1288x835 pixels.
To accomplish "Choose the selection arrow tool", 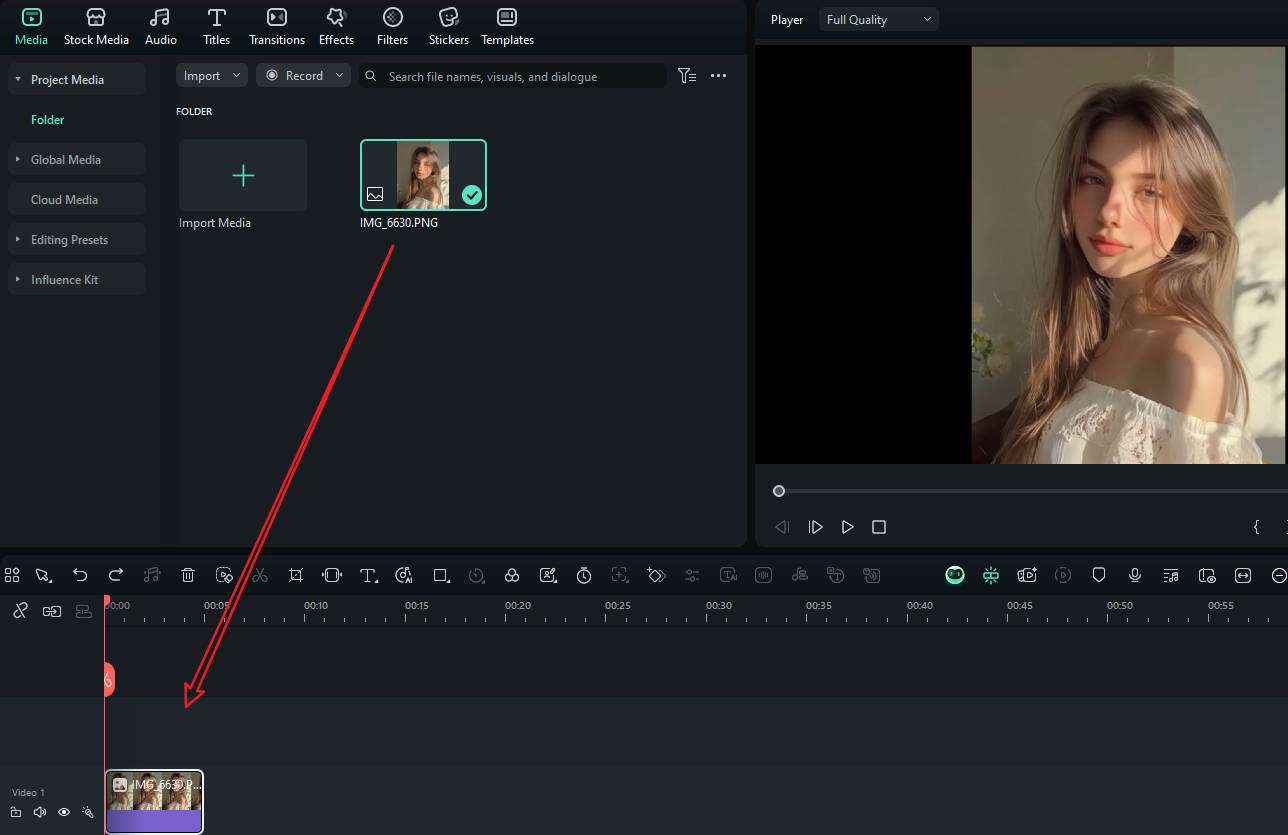I will click(43, 575).
